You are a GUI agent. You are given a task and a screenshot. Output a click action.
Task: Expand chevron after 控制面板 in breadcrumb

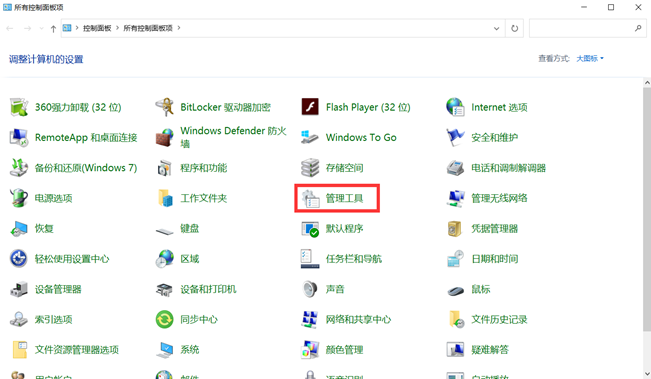tap(117, 28)
